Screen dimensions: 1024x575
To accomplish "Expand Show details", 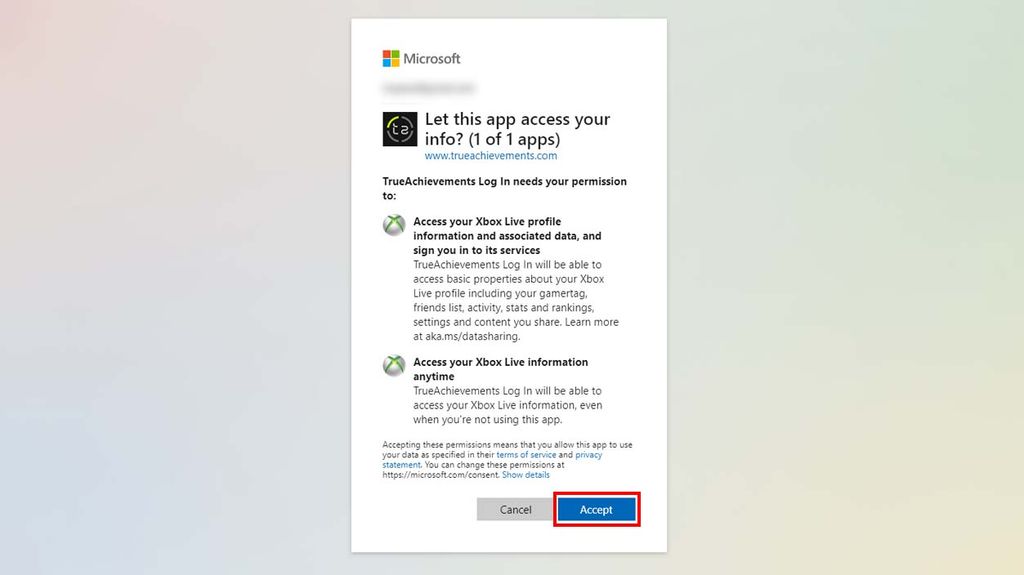I will click(x=525, y=475).
